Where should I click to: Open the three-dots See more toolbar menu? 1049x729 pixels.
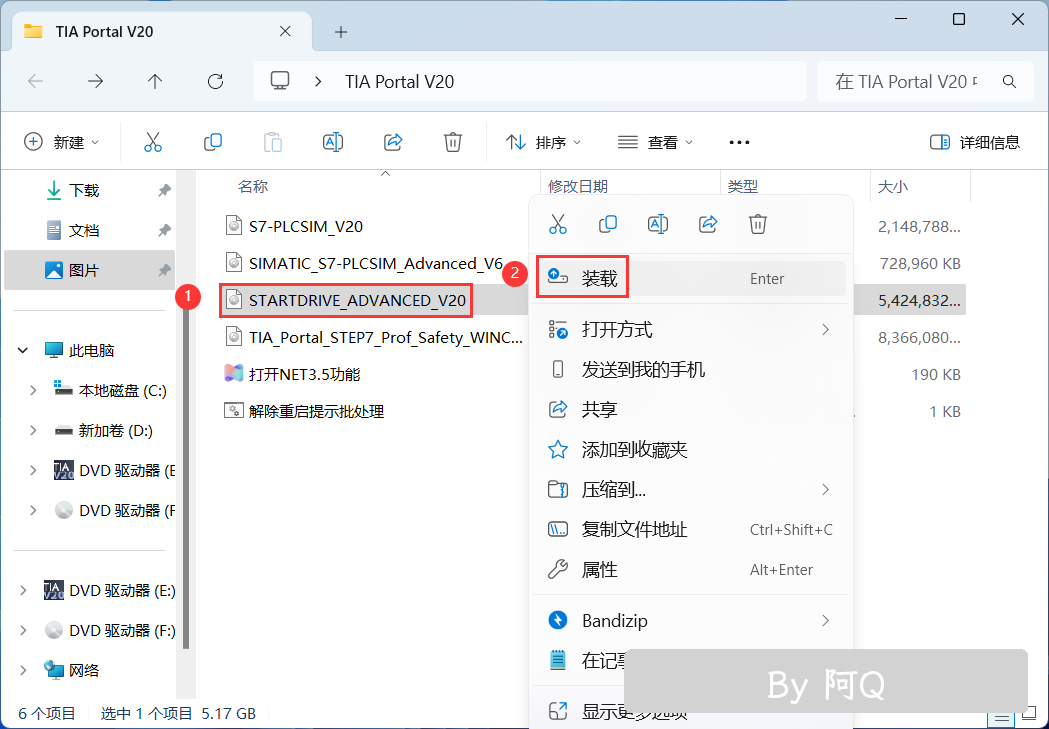(739, 142)
